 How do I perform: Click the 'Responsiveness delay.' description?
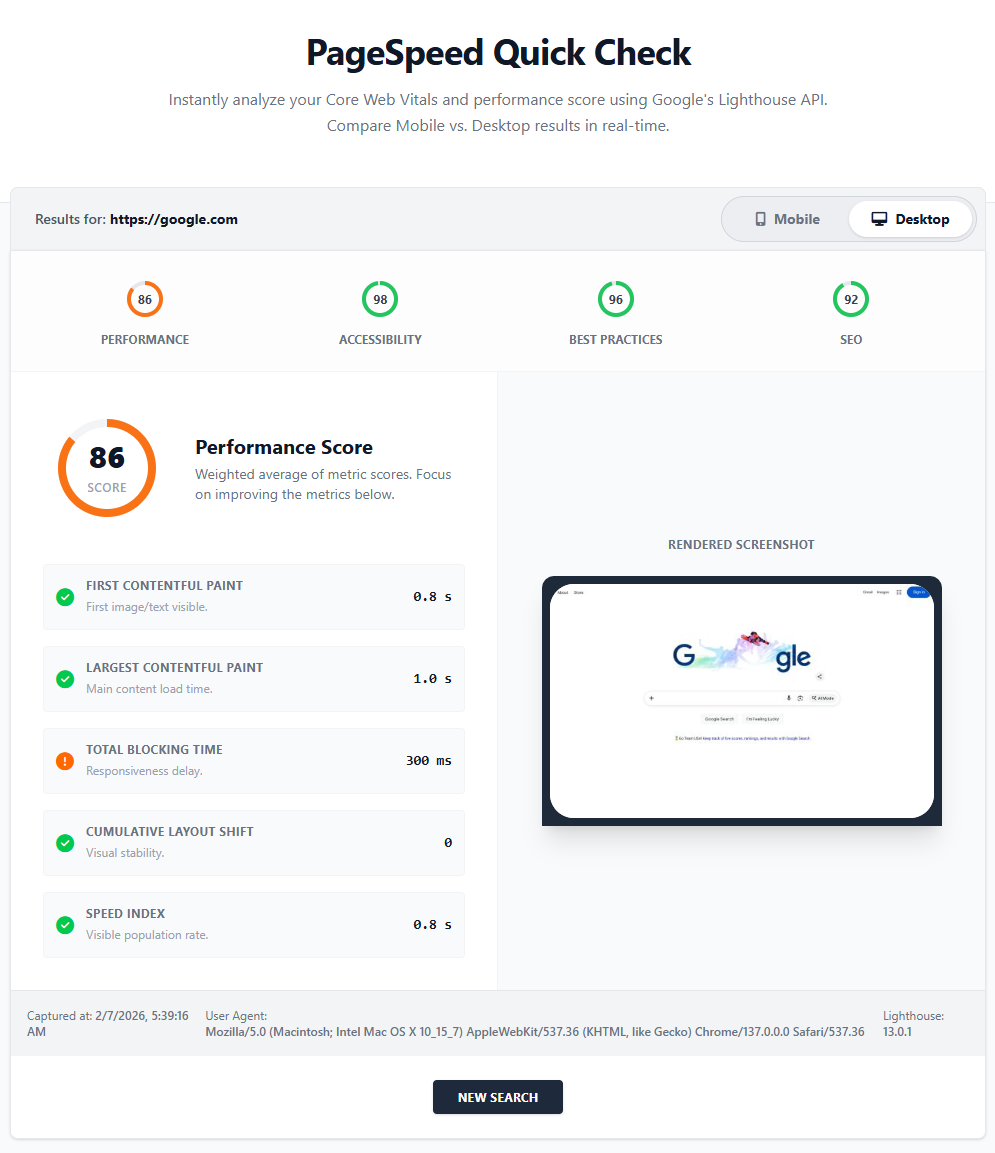tap(144, 771)
